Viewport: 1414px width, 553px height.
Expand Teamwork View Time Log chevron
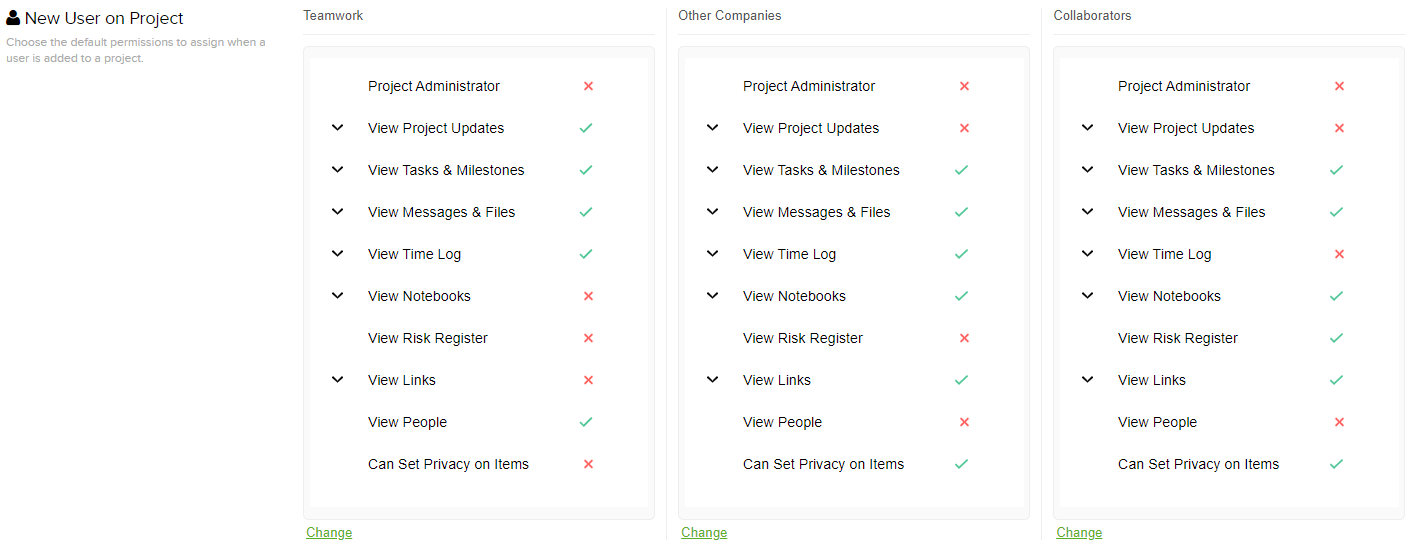tap(338, 254)
